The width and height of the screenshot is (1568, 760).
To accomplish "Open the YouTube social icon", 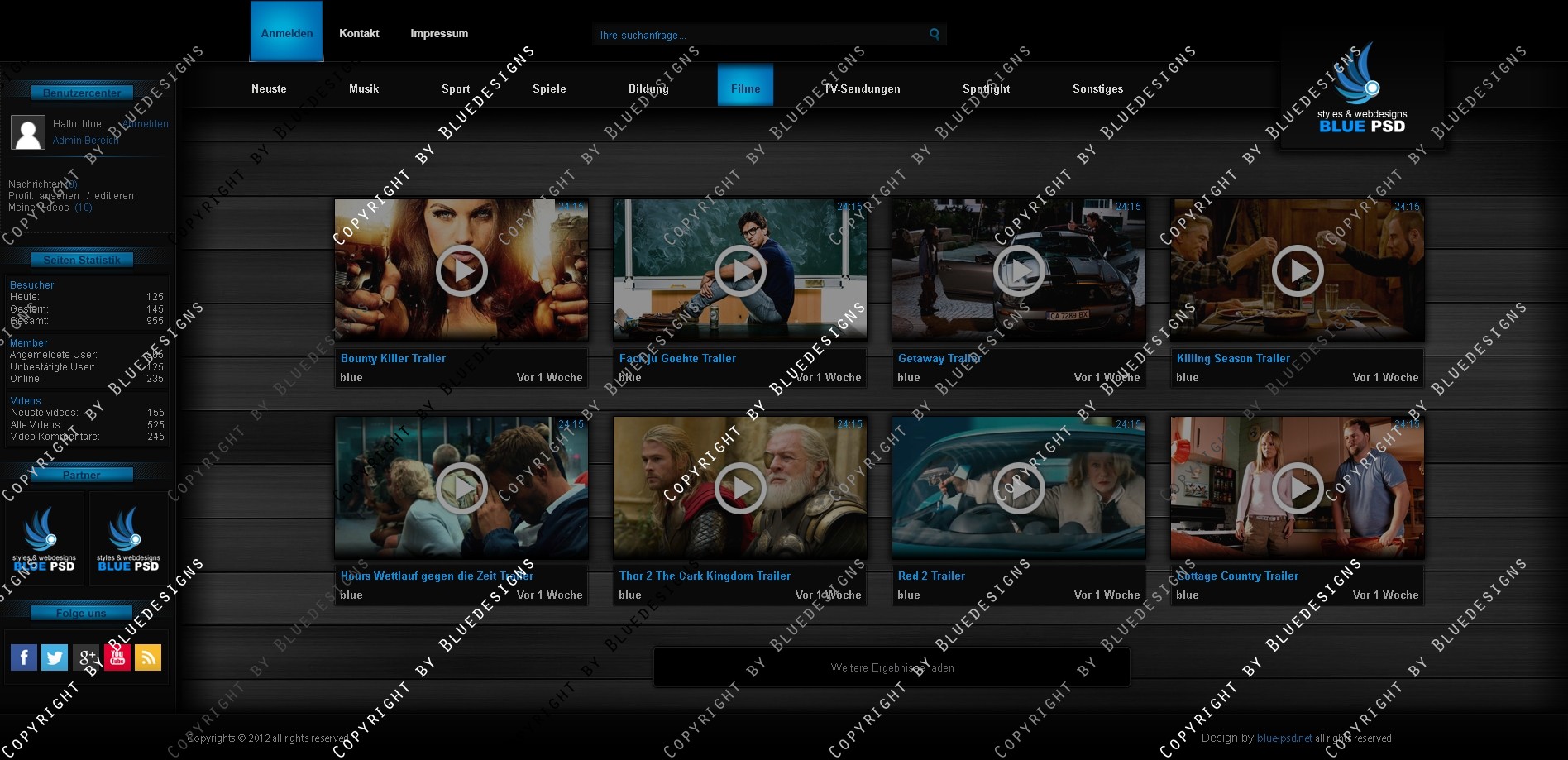I will [117, 657].
